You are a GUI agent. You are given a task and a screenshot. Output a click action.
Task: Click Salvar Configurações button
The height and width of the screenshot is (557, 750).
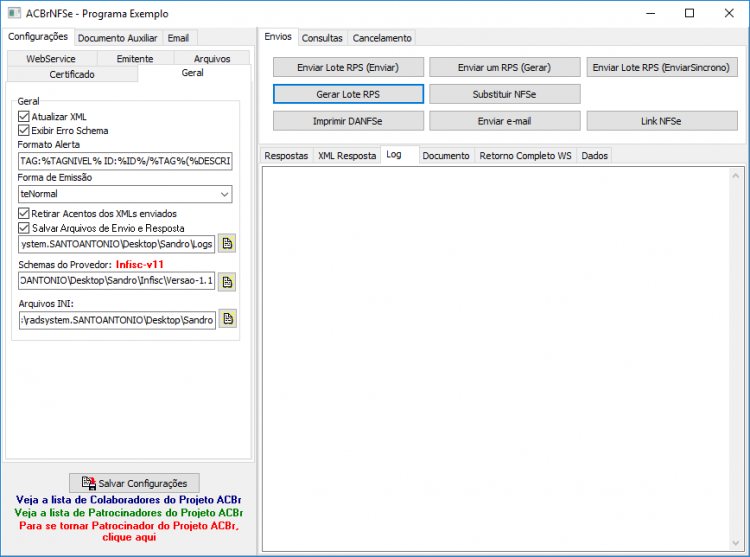[x=134, y=483]
